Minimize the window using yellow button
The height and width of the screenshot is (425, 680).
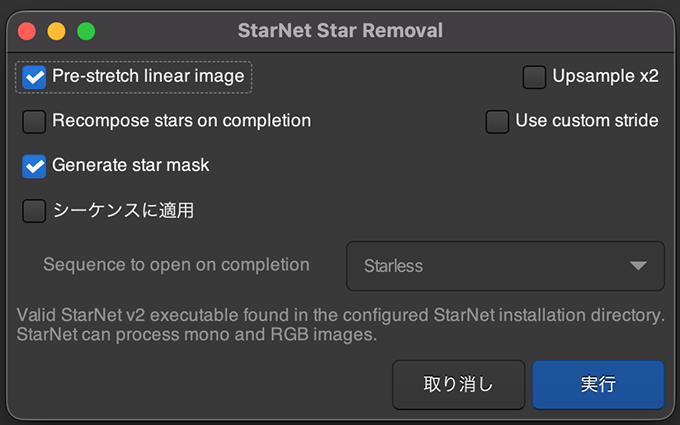(56, 31)
